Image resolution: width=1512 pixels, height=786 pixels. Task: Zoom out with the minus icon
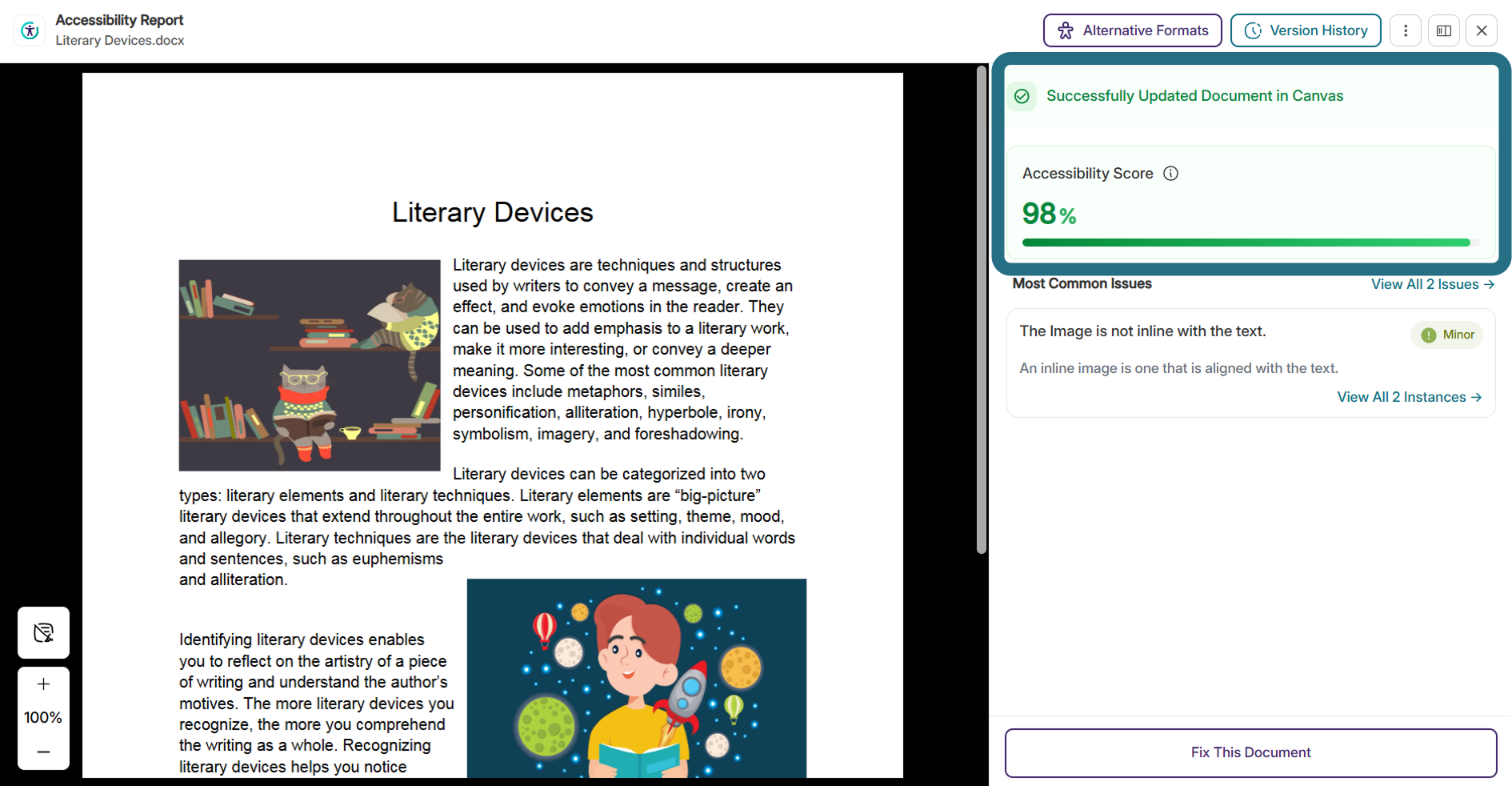coord(44,752)
